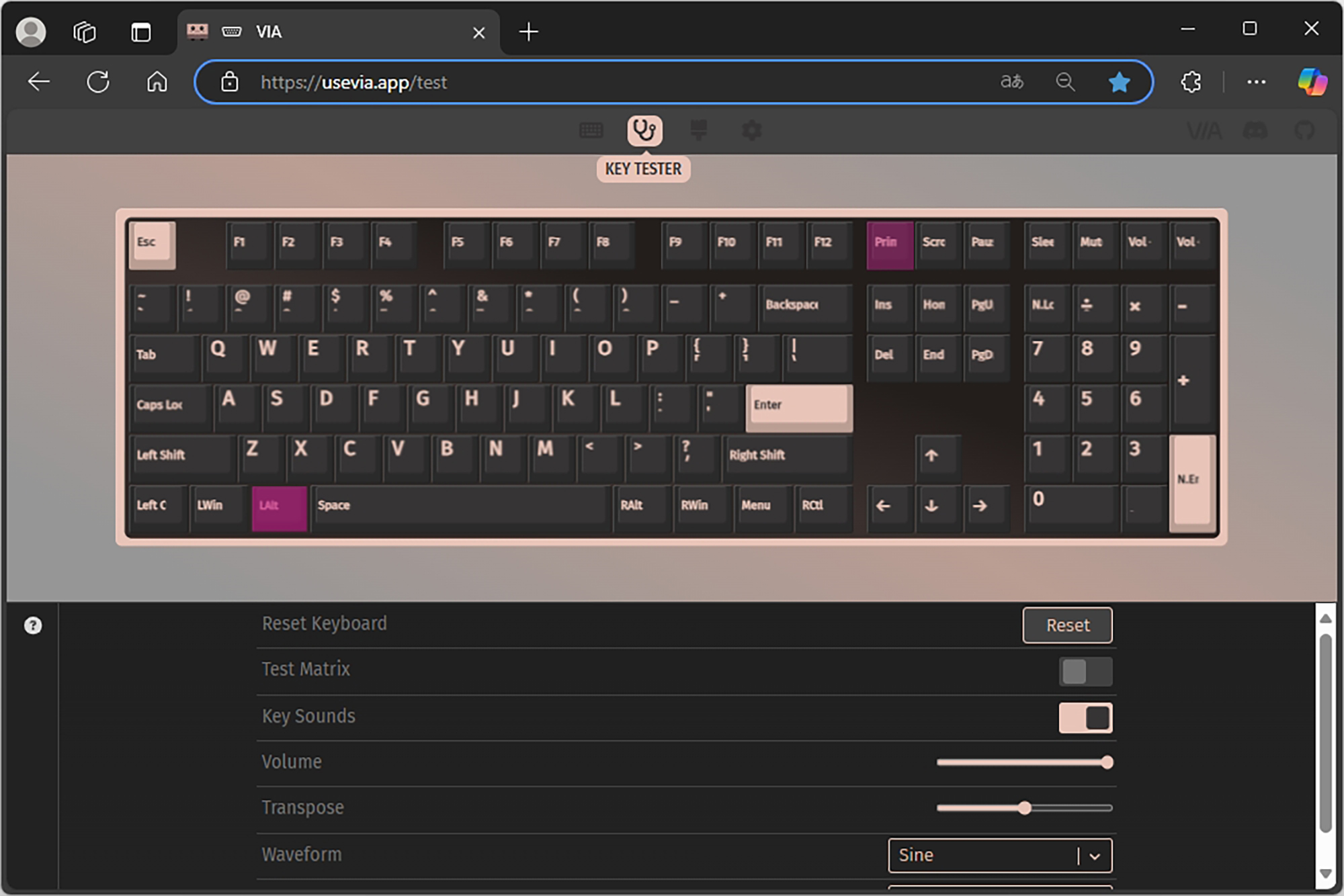Image resolution: width=1344 pixels, height=896 pixels.
Task: Open the paintbrush Design tab icon
Action: [699, 130]
